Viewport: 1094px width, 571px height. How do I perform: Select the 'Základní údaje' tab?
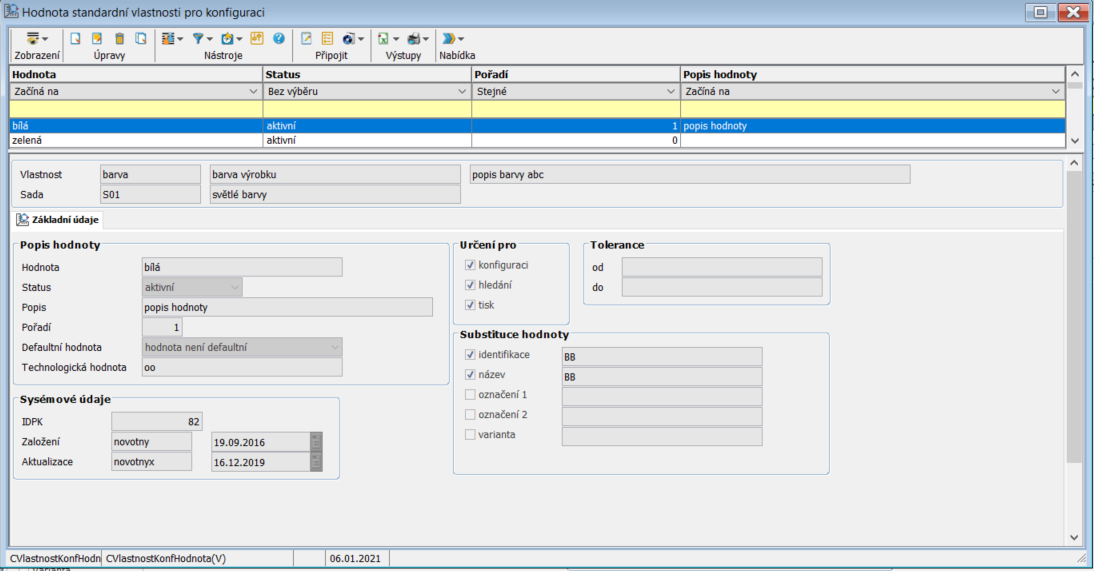point(57,220)
